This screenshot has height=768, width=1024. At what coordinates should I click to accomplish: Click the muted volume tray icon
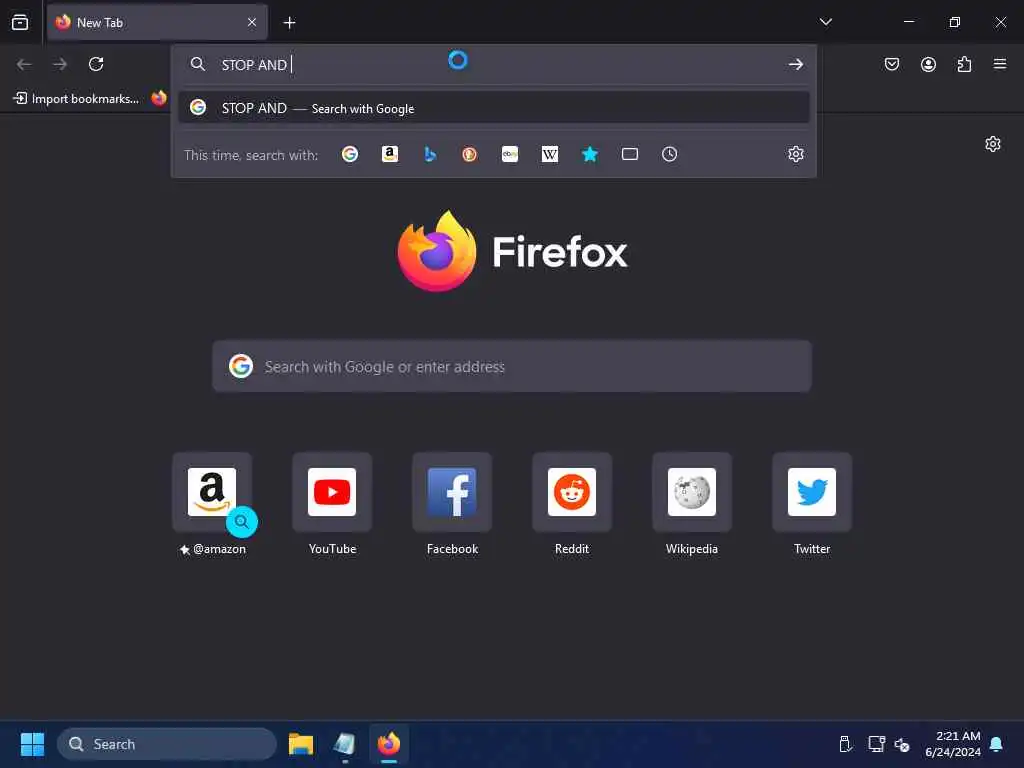click(x=902, y=744)
